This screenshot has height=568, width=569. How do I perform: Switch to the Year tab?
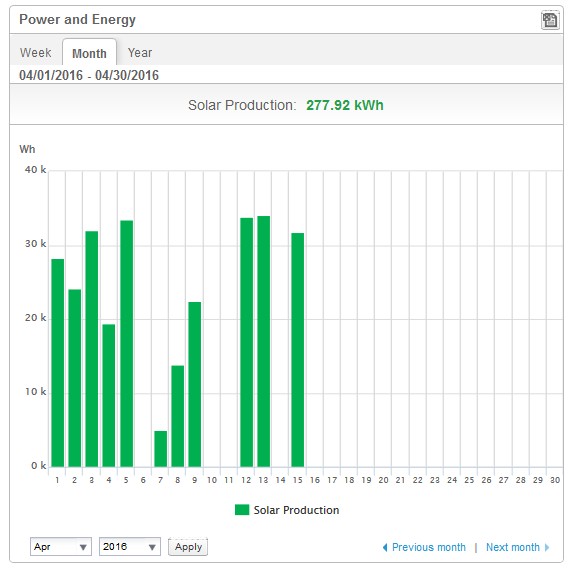[x=140, y=53]
